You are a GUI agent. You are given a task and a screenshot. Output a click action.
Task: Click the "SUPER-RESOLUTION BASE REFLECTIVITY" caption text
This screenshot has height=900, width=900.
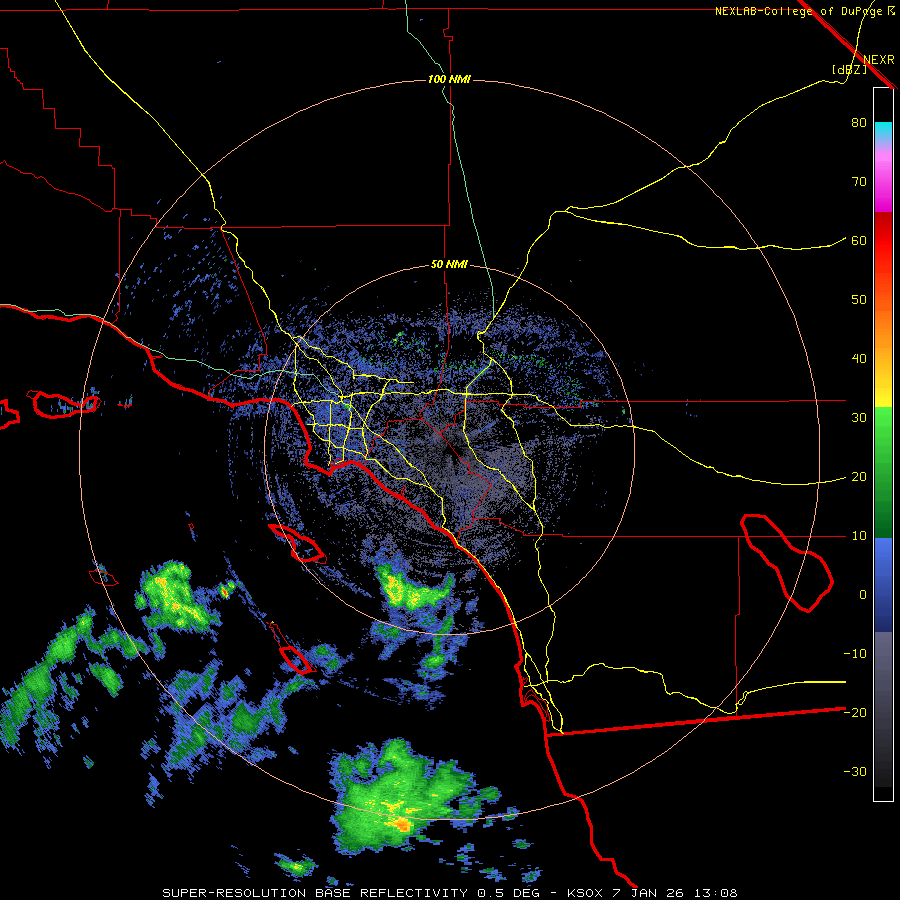click(315, 893)
